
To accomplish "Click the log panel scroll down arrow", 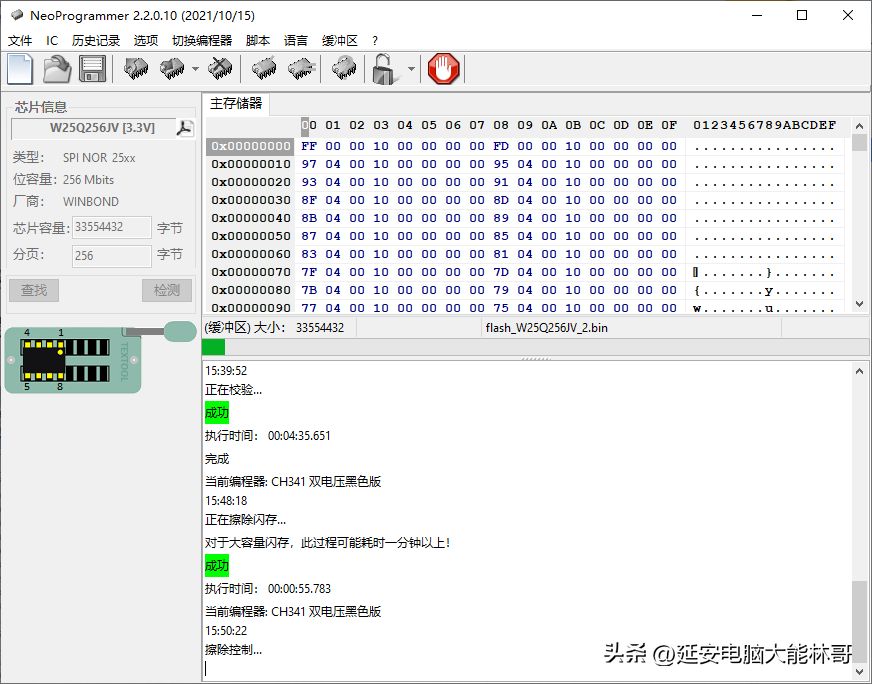I will point(859,670).
